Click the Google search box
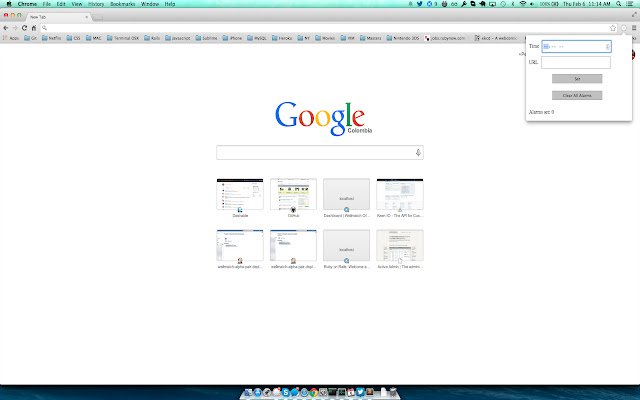Image resolution: width=640 pixels, height=400 pixels. (x=320, y=153)
